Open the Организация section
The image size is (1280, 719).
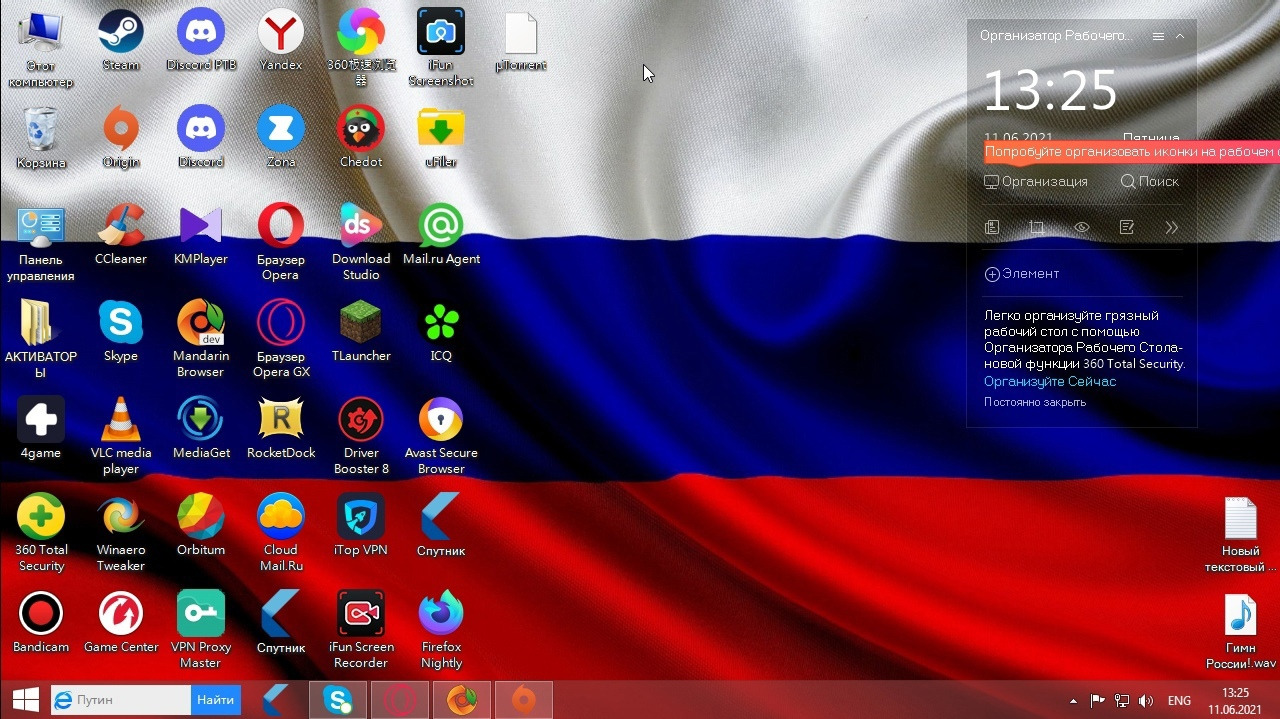click(1036, 182)
